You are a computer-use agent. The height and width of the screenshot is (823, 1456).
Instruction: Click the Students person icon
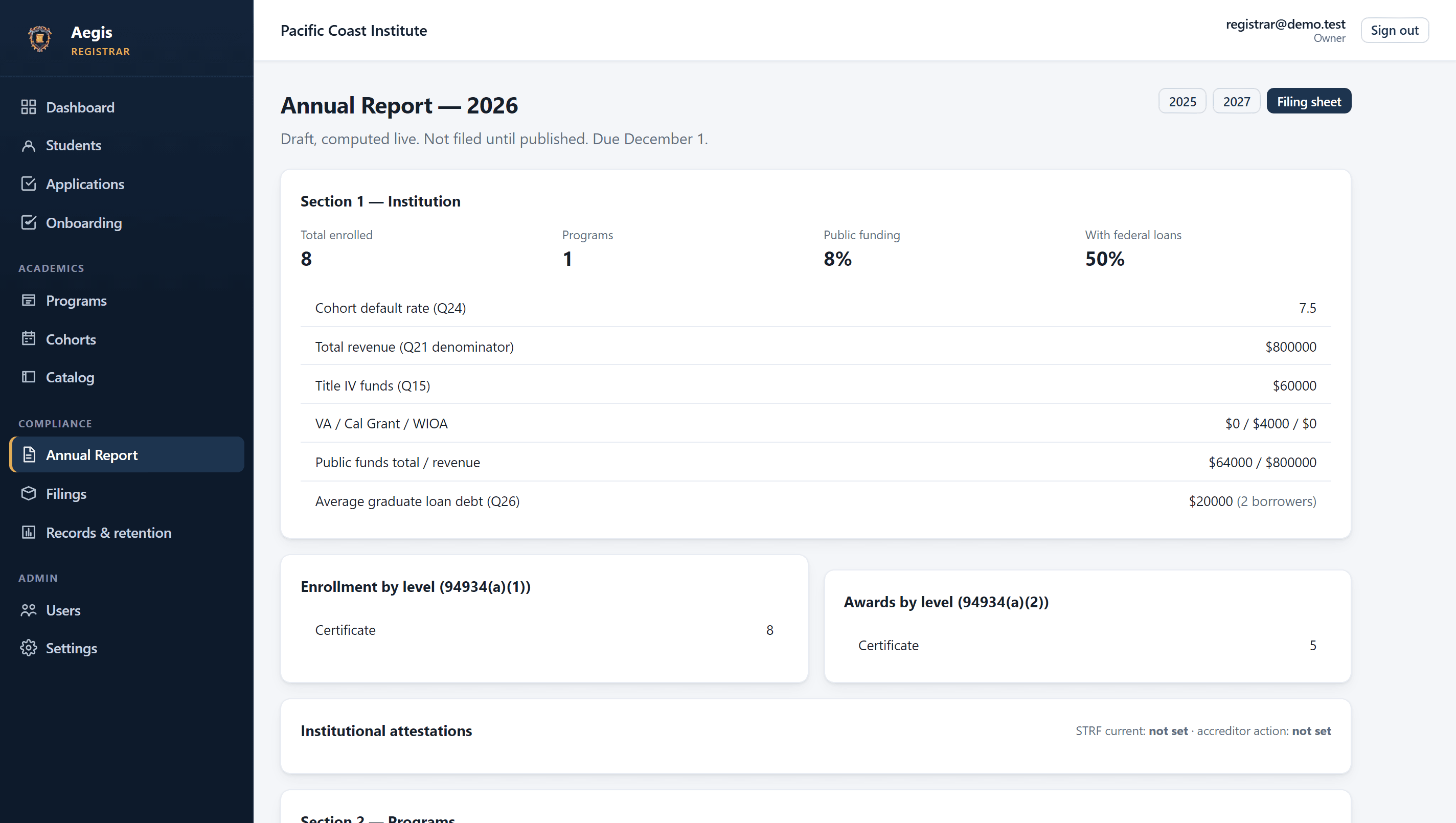tap(28, 145)
